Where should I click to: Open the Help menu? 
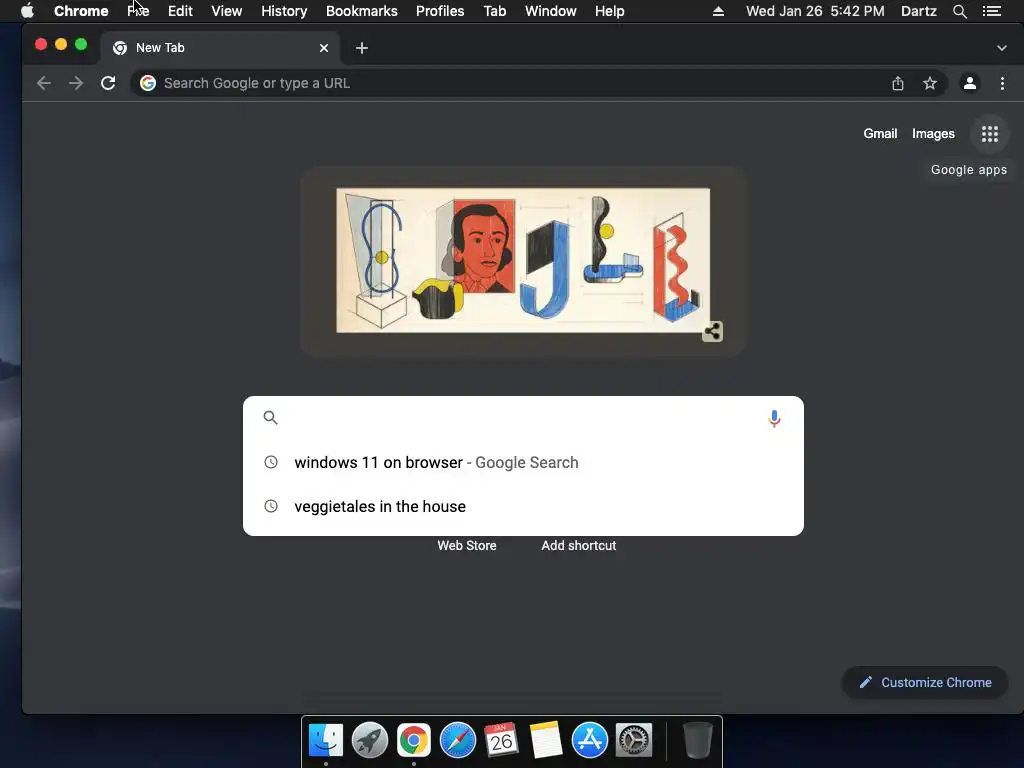pos(609,11)
